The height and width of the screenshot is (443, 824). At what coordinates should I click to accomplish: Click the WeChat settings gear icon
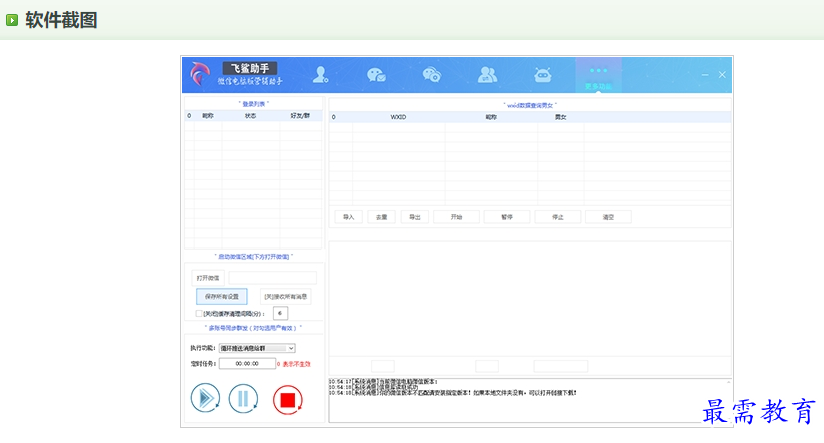point(431,74)
